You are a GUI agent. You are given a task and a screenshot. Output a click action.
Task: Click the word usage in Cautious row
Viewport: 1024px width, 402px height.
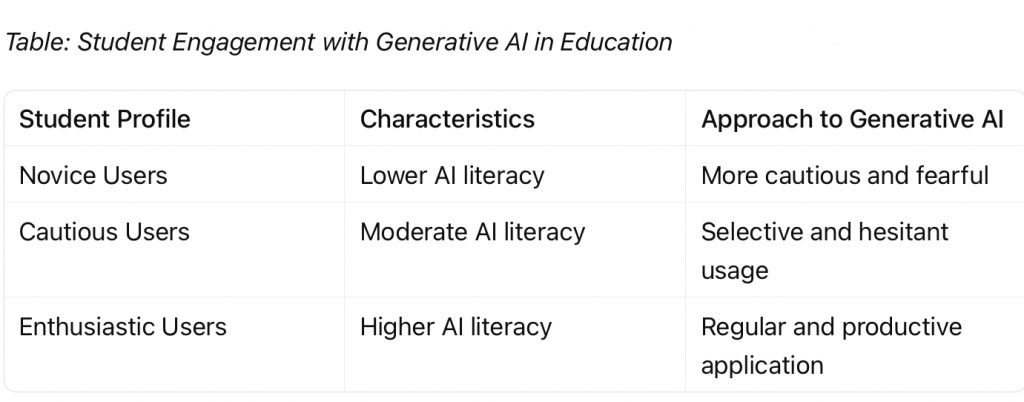coord(734,271)
